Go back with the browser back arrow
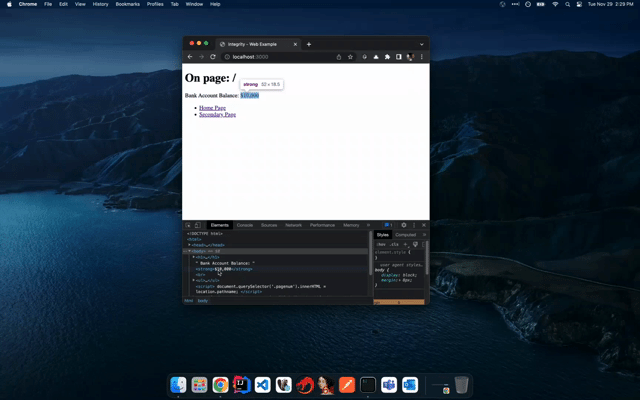Screen dimensions: 640x400 [190, 57]
